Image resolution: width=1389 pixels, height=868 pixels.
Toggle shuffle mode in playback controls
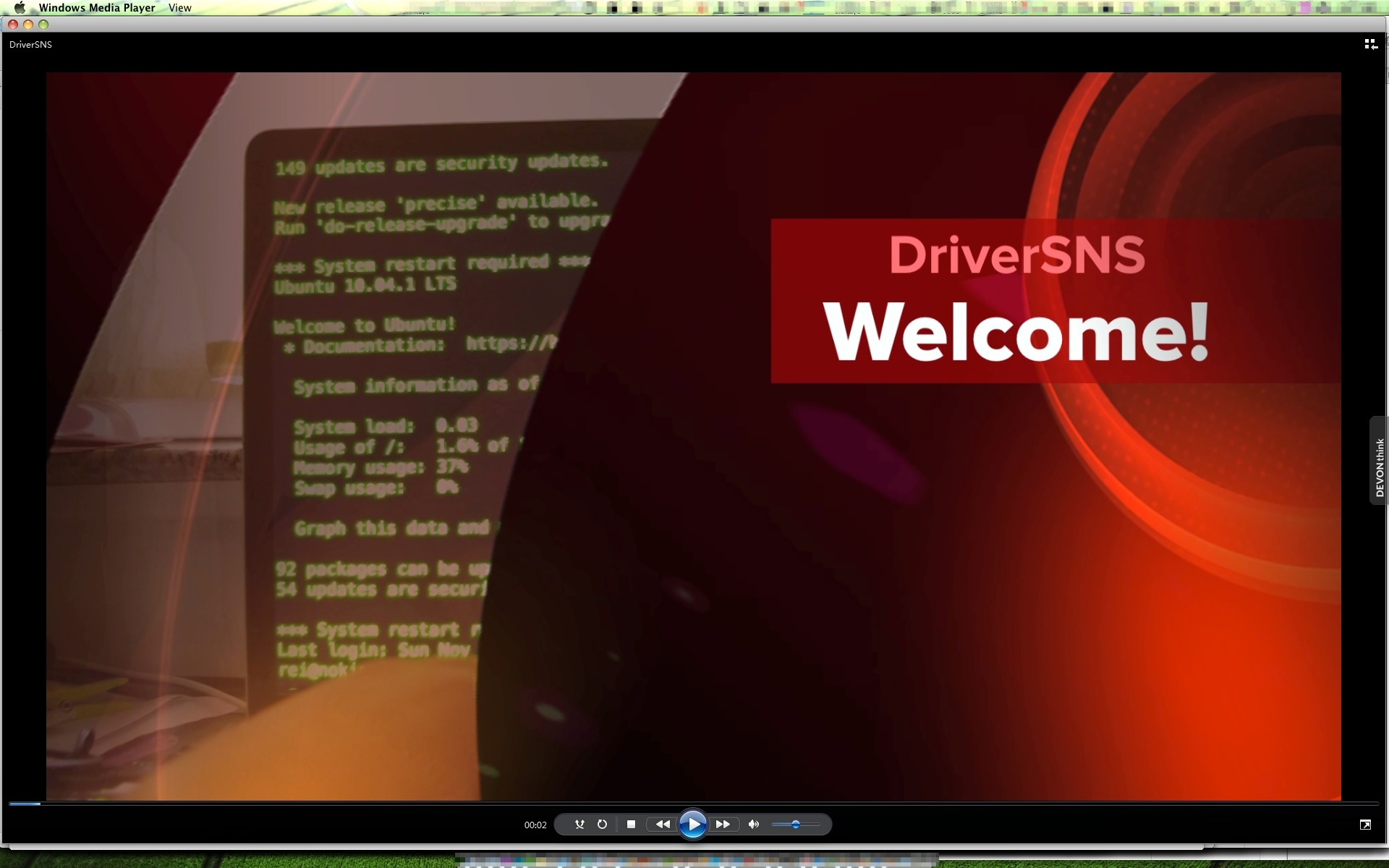point(579,824)
